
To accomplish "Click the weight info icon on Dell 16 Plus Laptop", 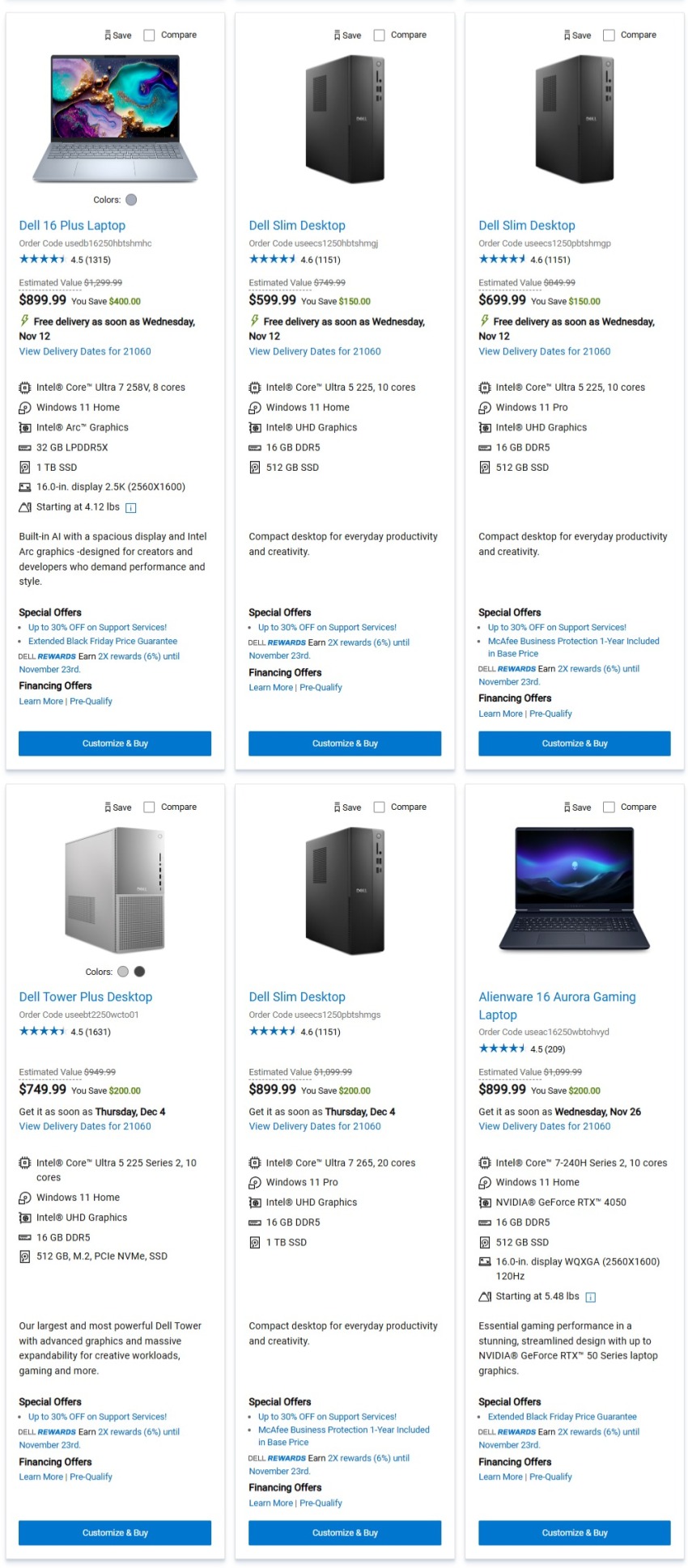I will click(131, 508).
